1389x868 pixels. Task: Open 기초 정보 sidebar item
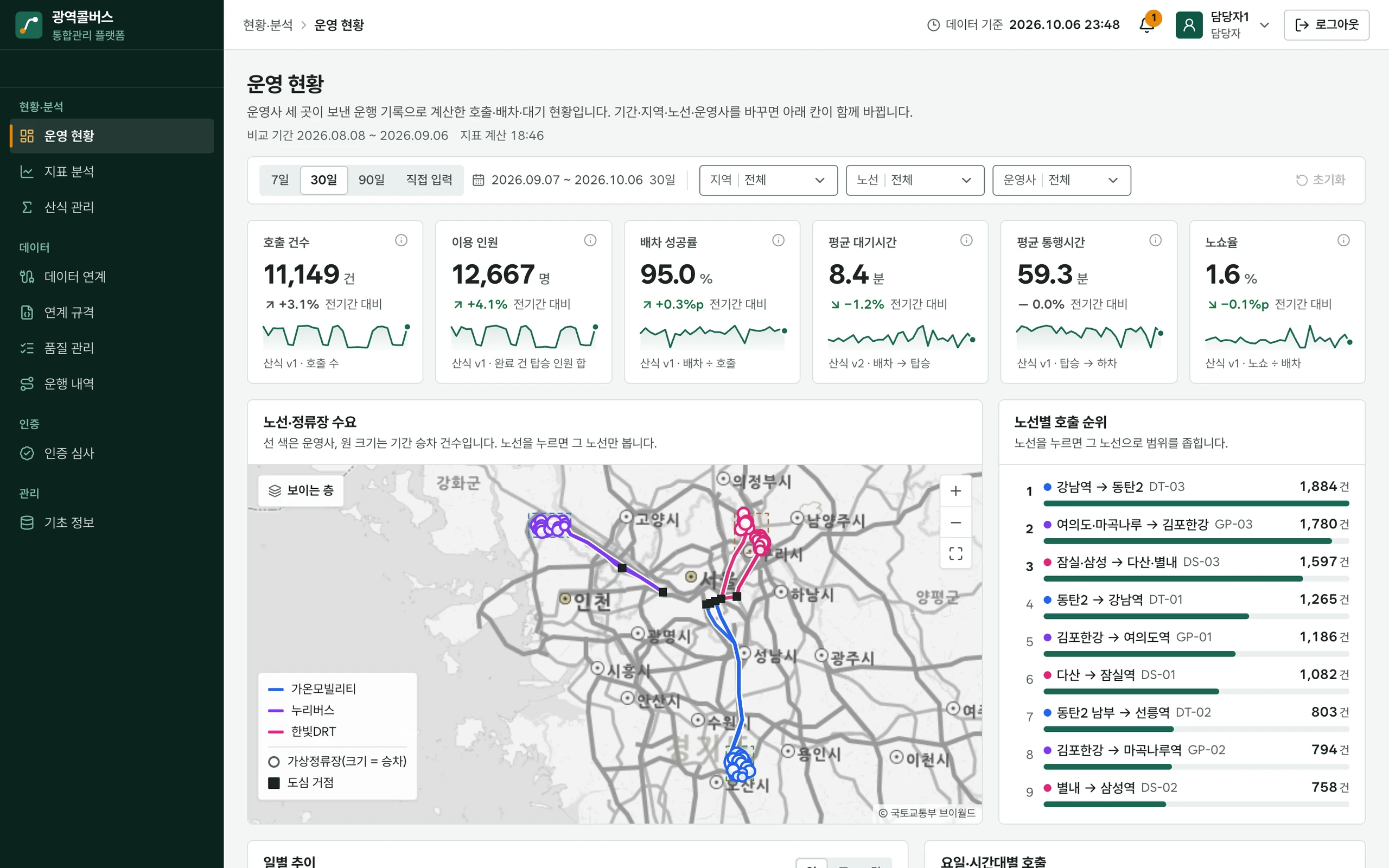tap(112, 523)
